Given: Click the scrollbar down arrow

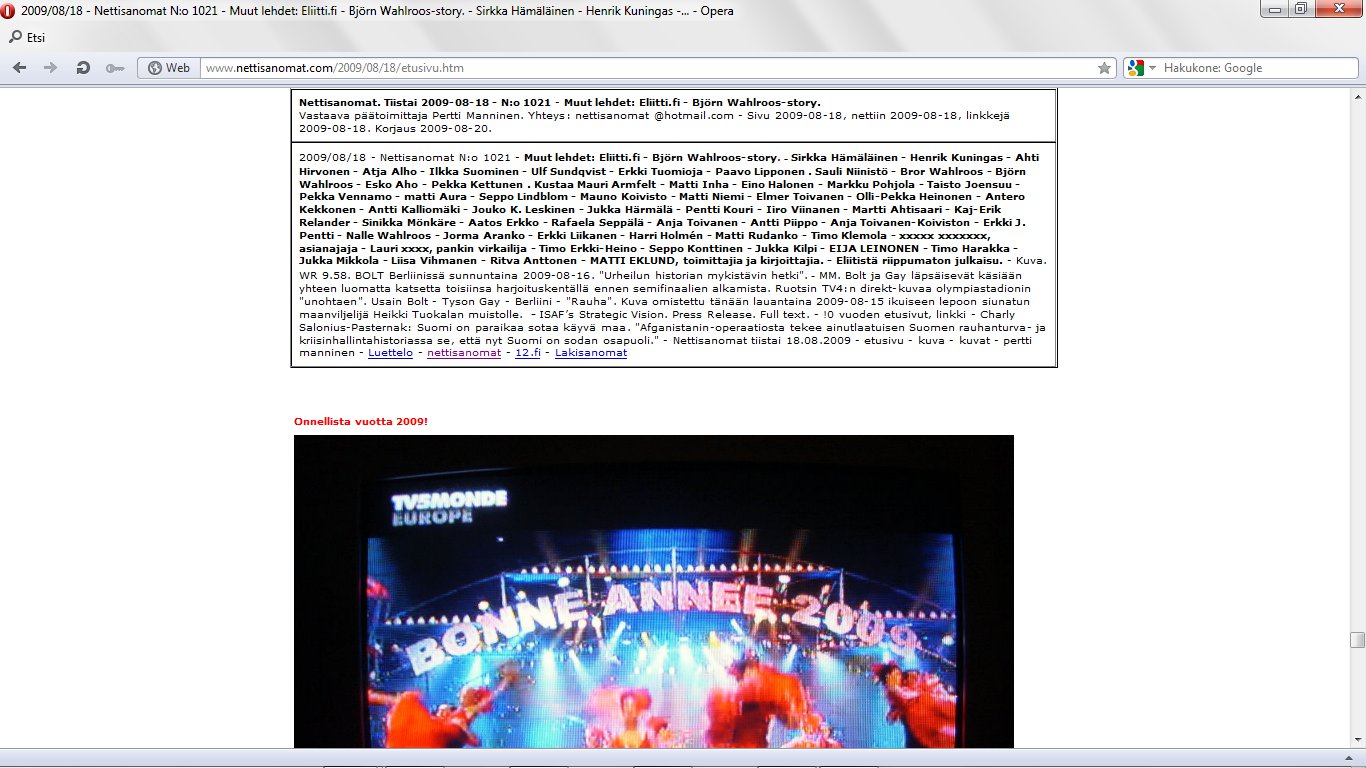Looking at the screenshot, I should click(1357, 739).
